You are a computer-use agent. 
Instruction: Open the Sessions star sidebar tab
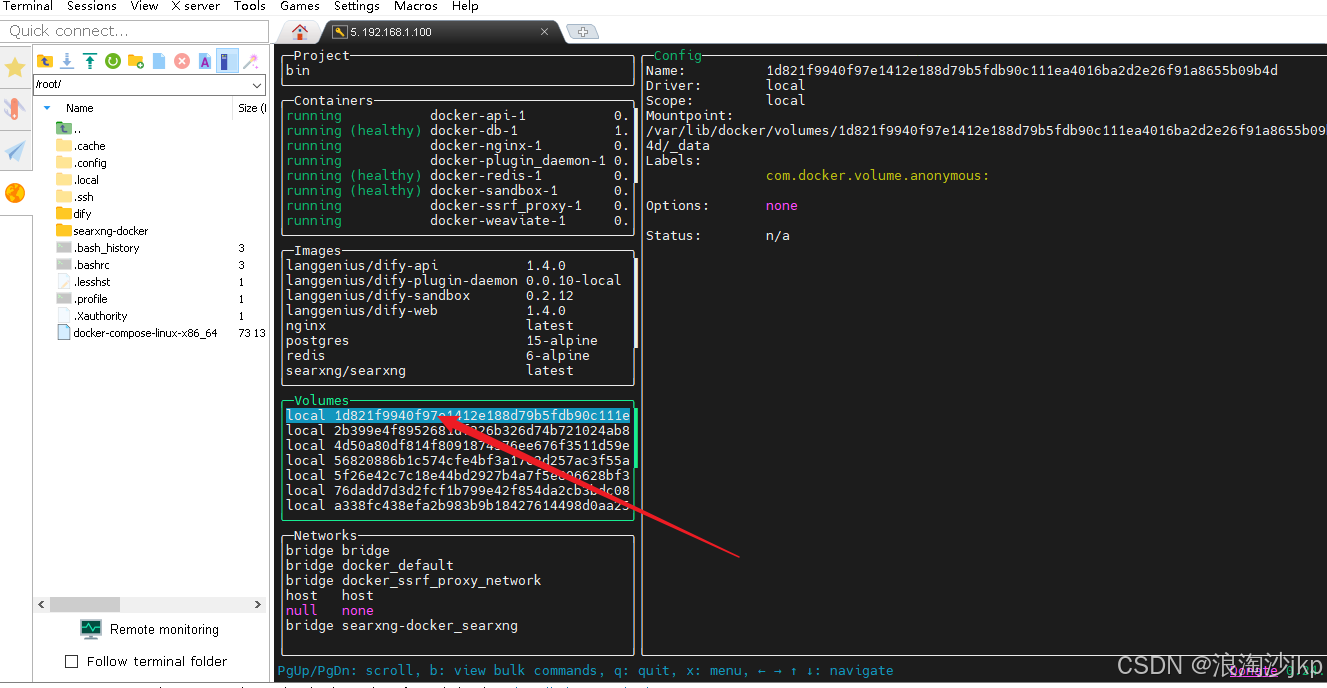(x=15, y=67)
